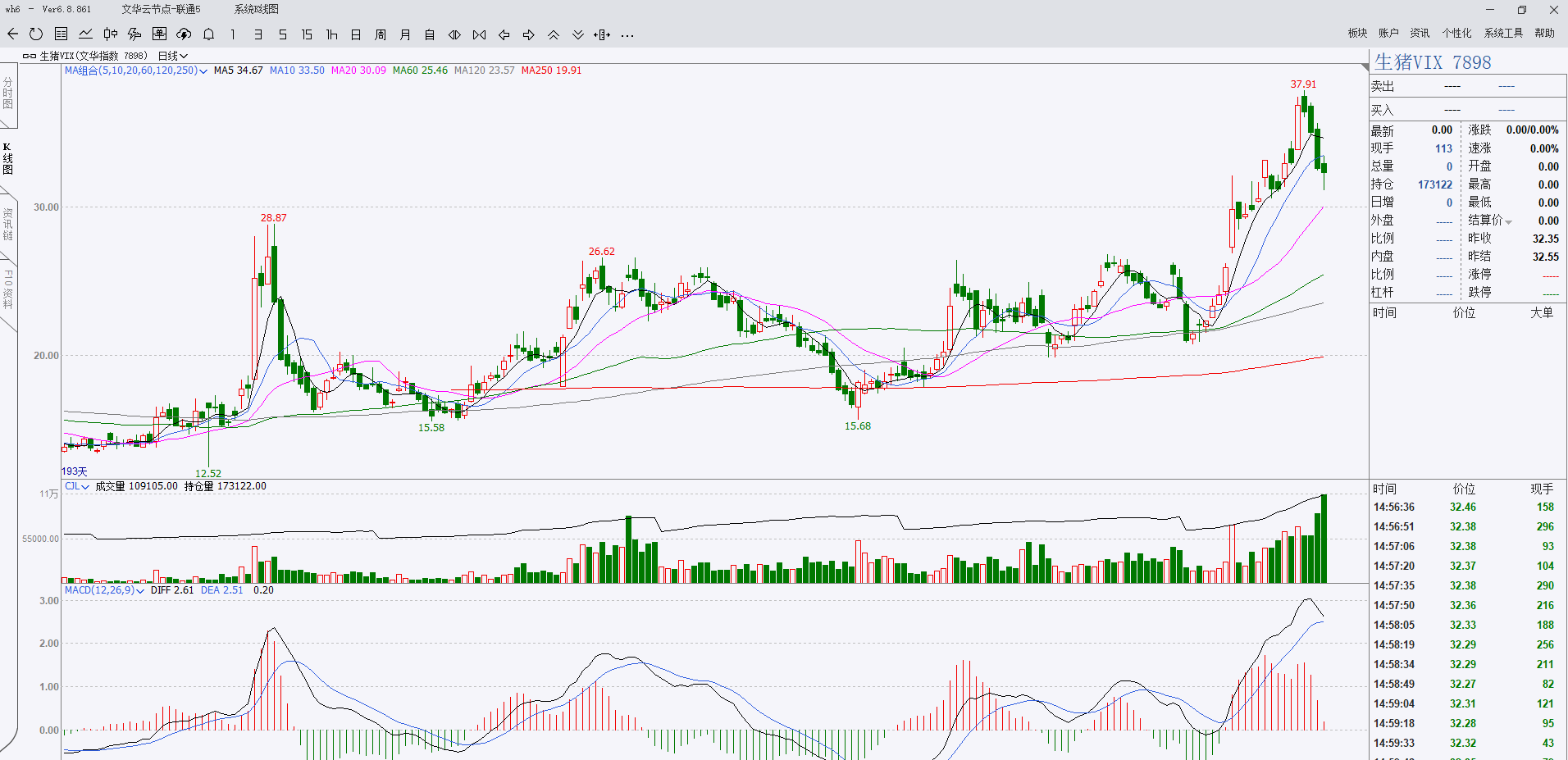Viewport: 1568px width, 760px height.
Task: Open the 系统工具 menu
Action: (x=1503, y=33)
